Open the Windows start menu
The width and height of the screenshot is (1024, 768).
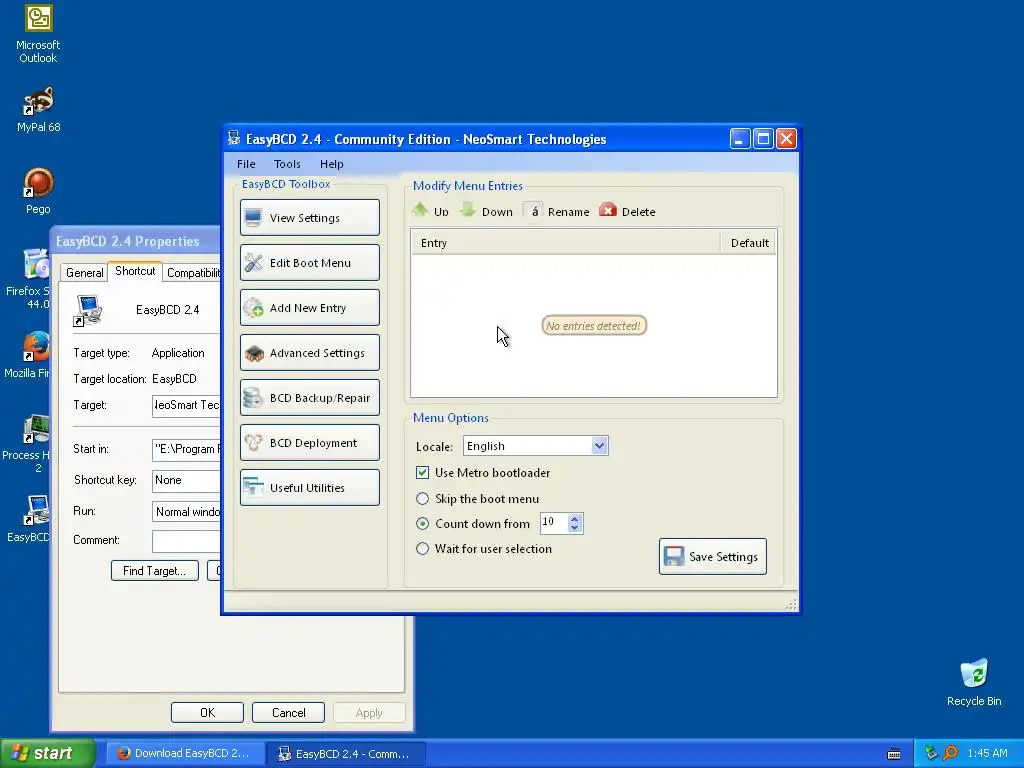[48, 754]
